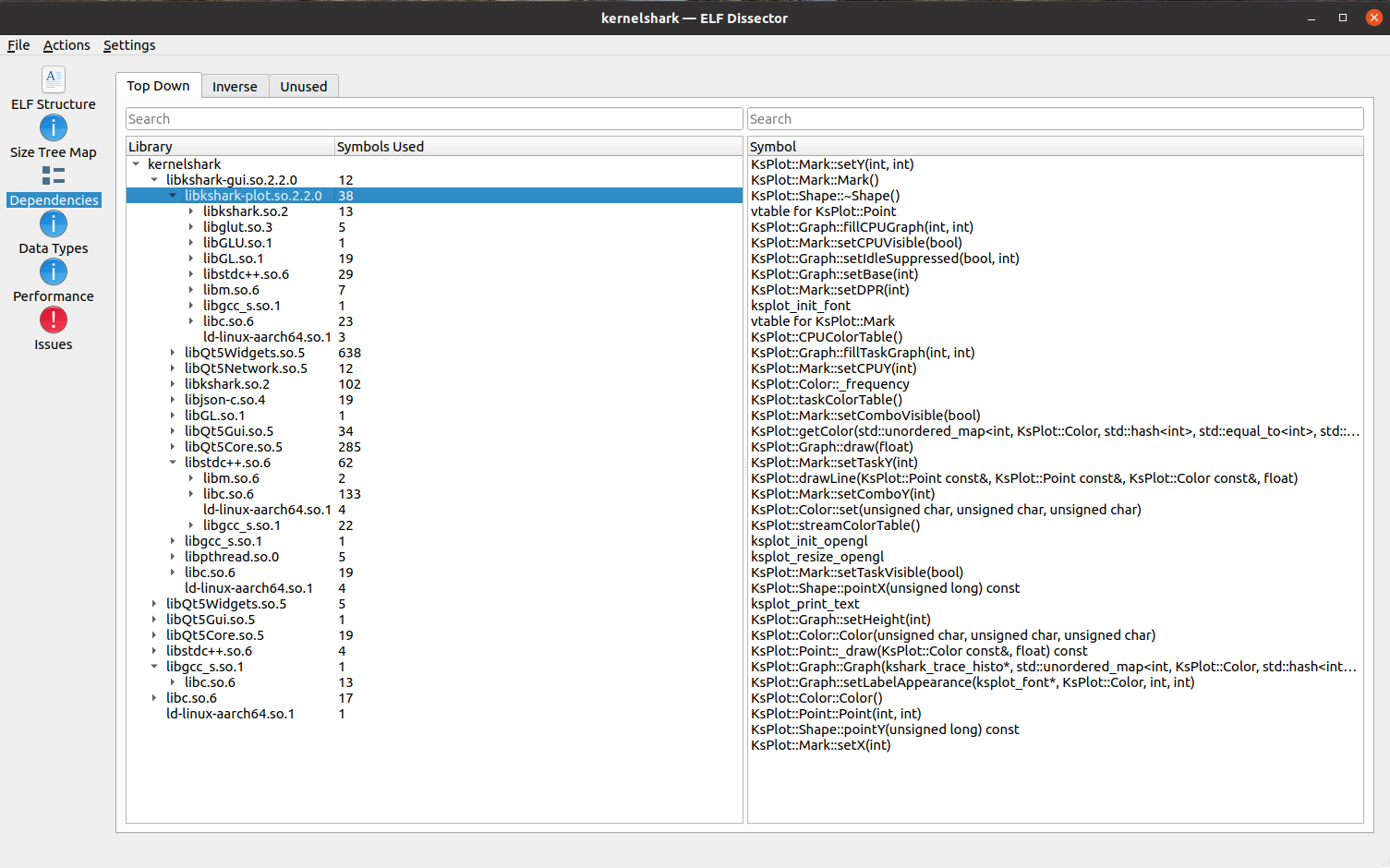Select symbol ksplot_print_text
Screen dimensions: 1390x868
pyautogui.click(x=804, y=604)
